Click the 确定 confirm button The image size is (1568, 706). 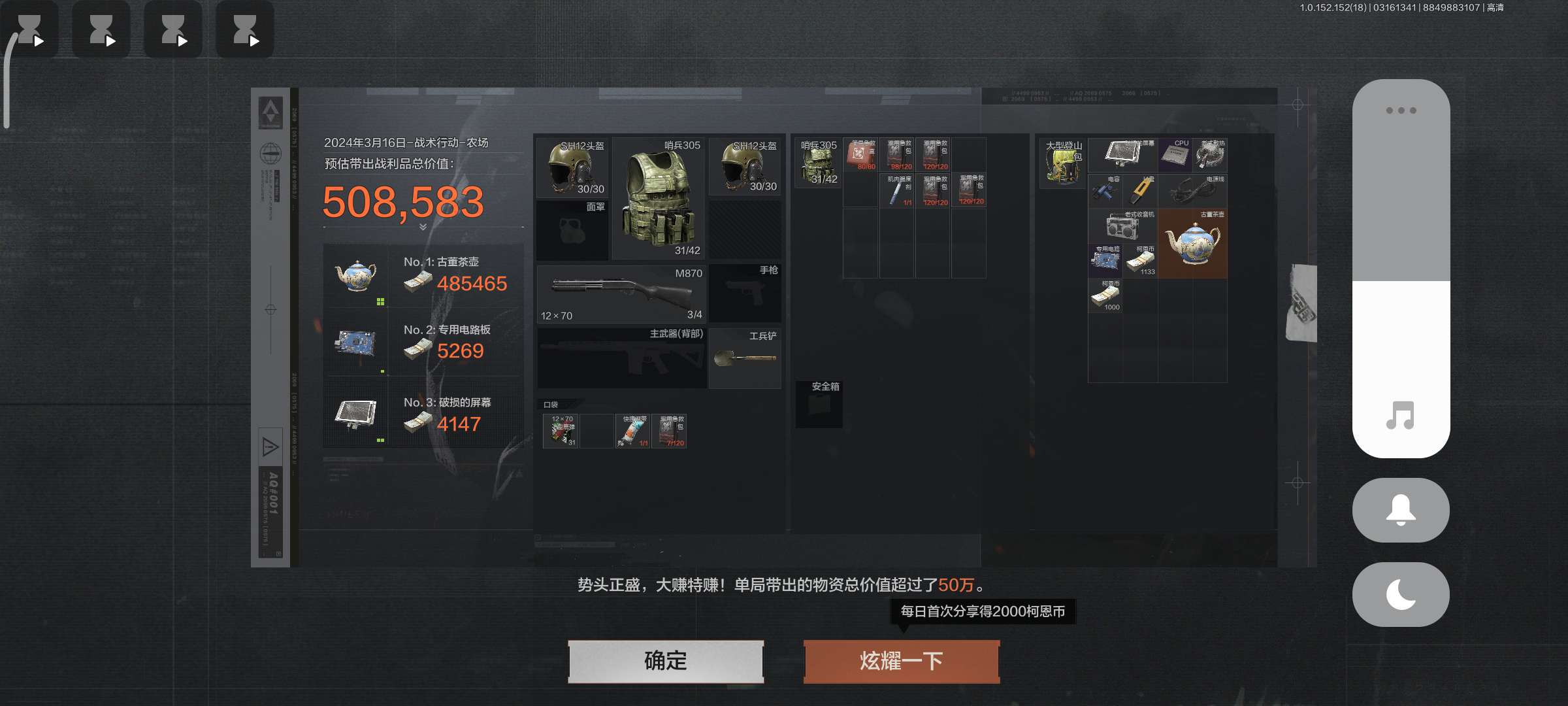point(666,662)
